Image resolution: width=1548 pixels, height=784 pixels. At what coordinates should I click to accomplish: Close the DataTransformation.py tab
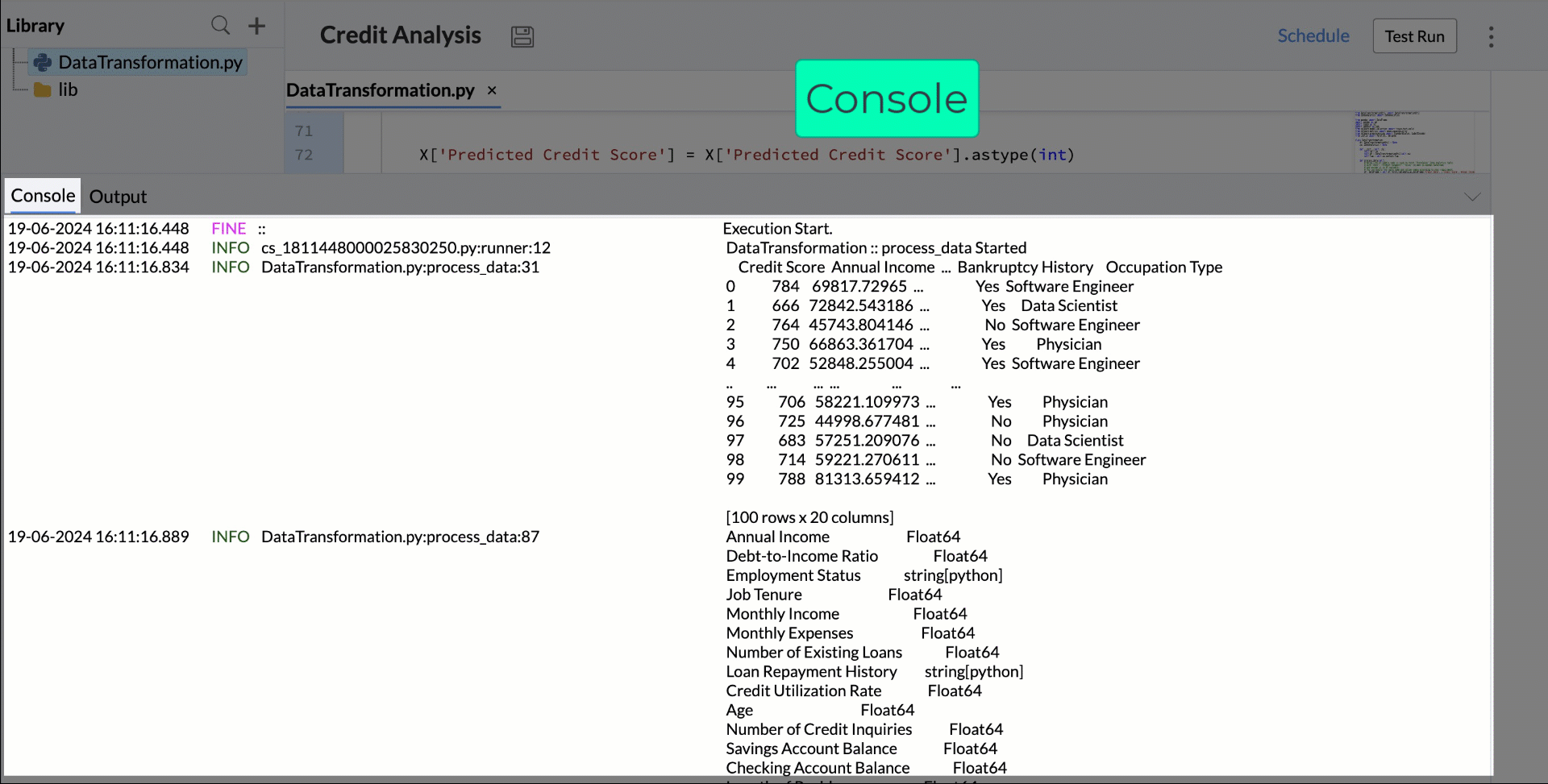492,90
